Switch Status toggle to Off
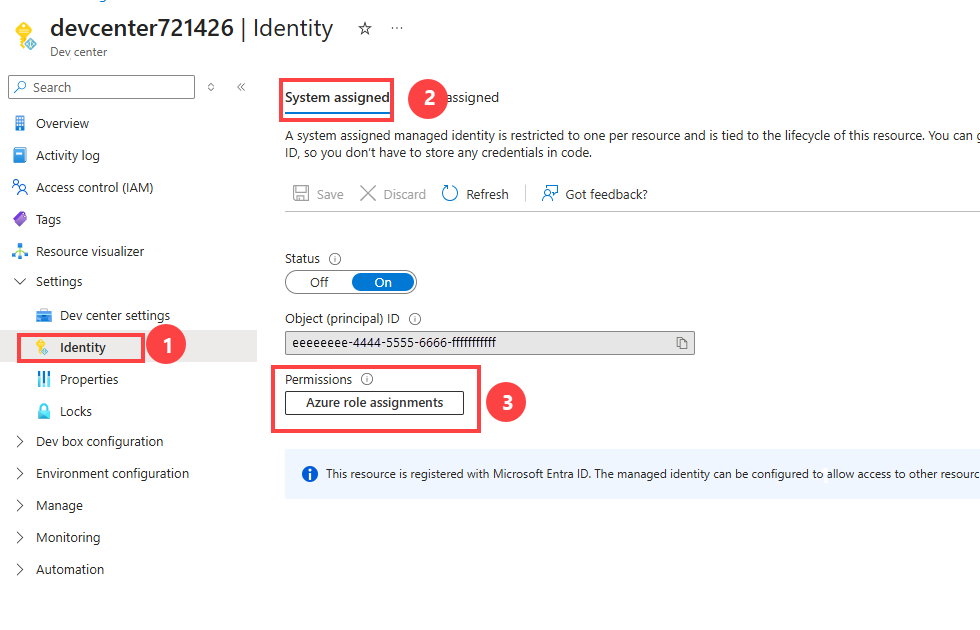 (319, 282)
